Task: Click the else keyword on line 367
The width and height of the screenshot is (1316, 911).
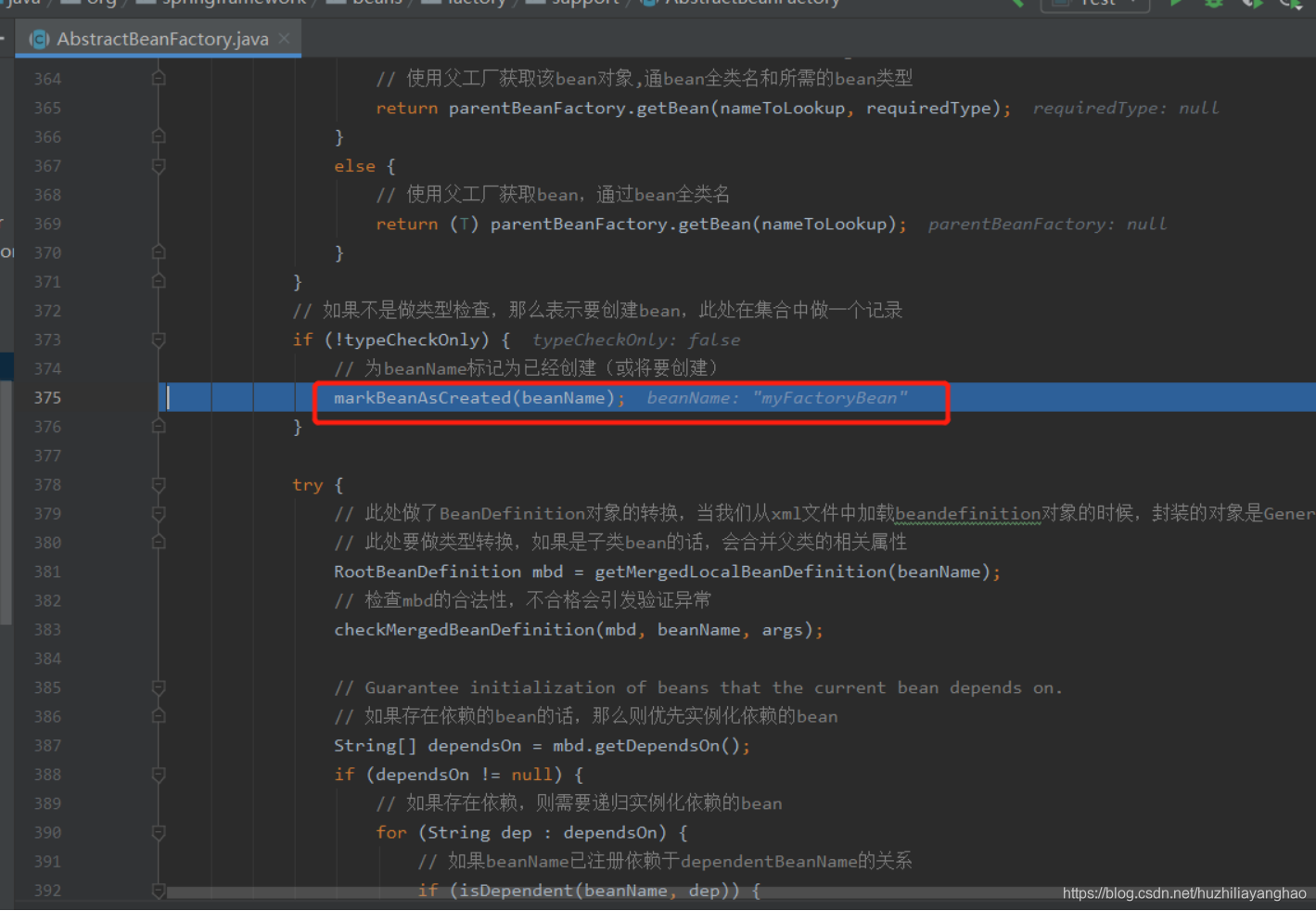Action: tap(354, 166)
